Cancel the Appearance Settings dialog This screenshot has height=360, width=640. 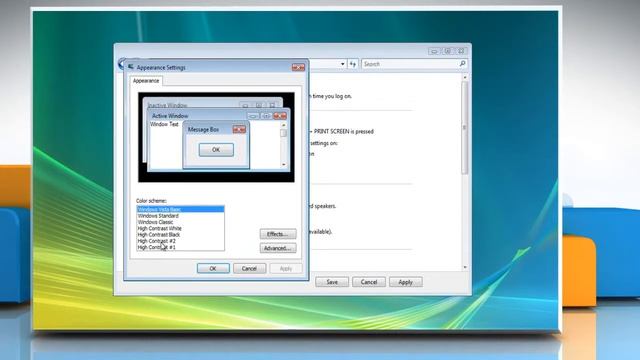(x=249, y=269)
